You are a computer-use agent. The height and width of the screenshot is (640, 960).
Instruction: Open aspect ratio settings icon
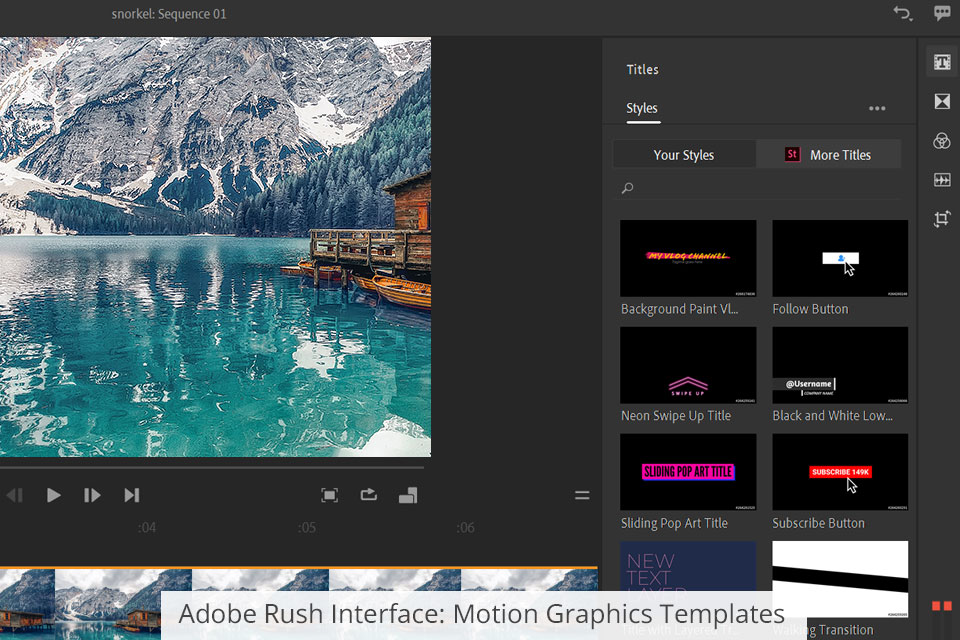[x=408, y=495]
